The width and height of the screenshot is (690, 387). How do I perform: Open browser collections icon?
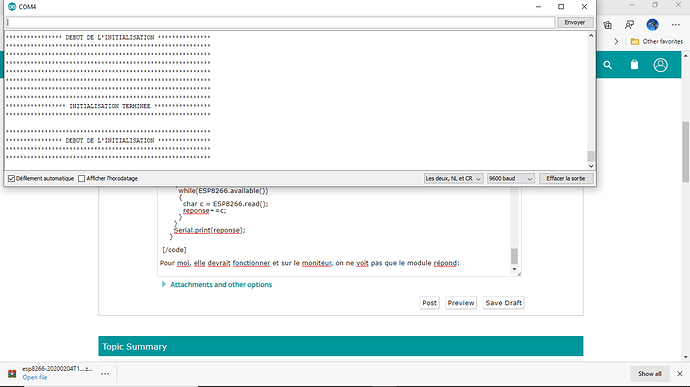click(608, 25)
